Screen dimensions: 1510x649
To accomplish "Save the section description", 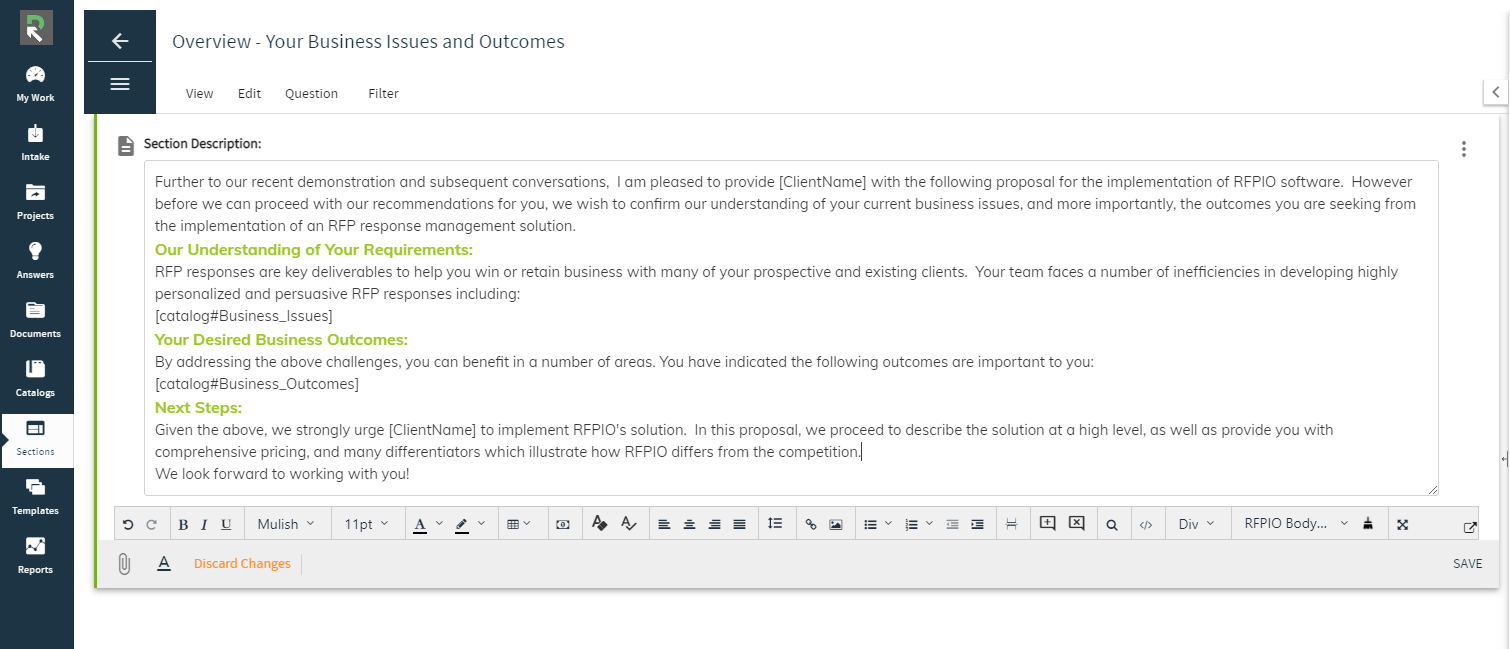I will click(x=1467, y=564).
